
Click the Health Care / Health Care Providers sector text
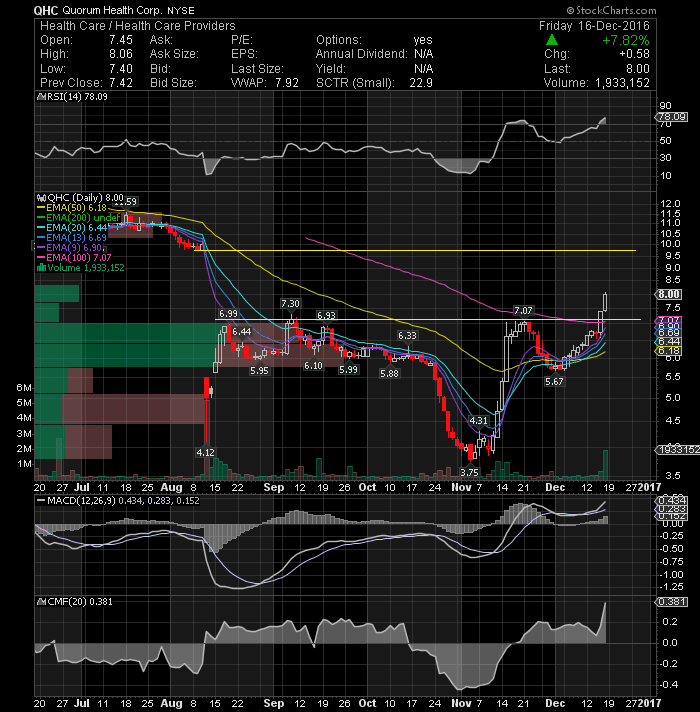[138, 26]
